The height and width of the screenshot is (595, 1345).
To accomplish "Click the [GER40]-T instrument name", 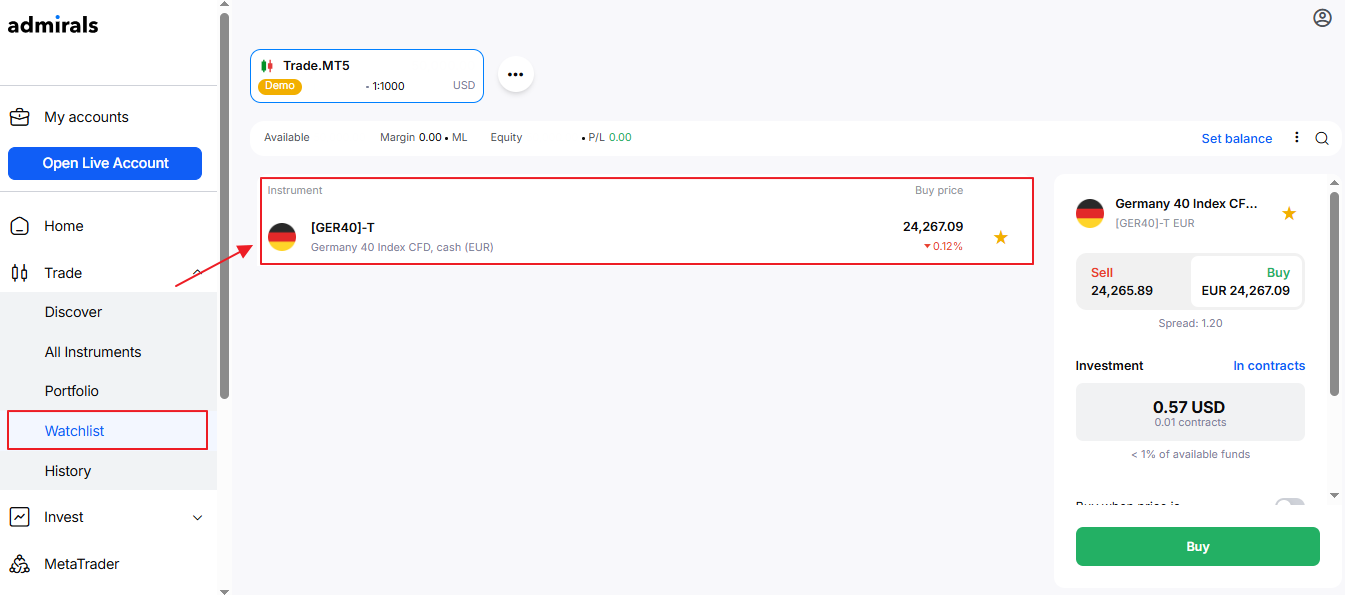I will [x=343, y=227].
